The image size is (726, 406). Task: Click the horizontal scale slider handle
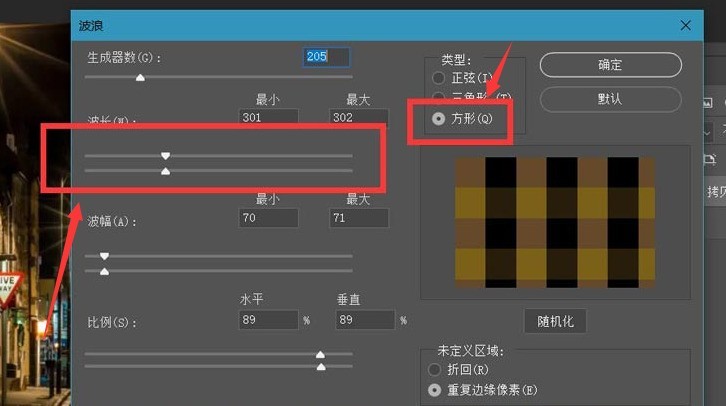(320, 354)
